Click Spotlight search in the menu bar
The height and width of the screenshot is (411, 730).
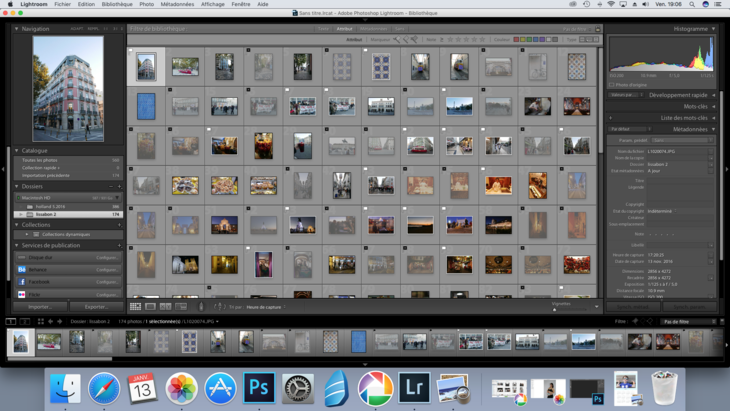tap(692, 4)
